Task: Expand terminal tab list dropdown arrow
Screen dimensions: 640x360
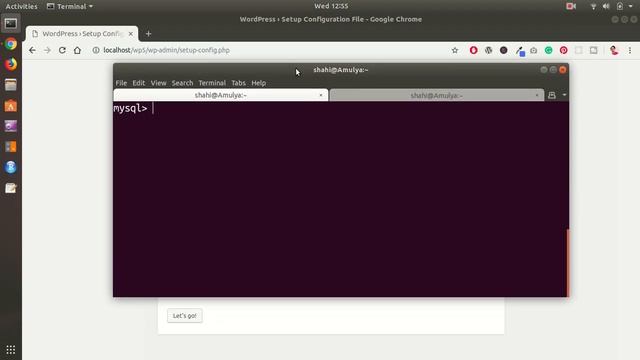Action: pyautogui.click(x=564, y=95)
